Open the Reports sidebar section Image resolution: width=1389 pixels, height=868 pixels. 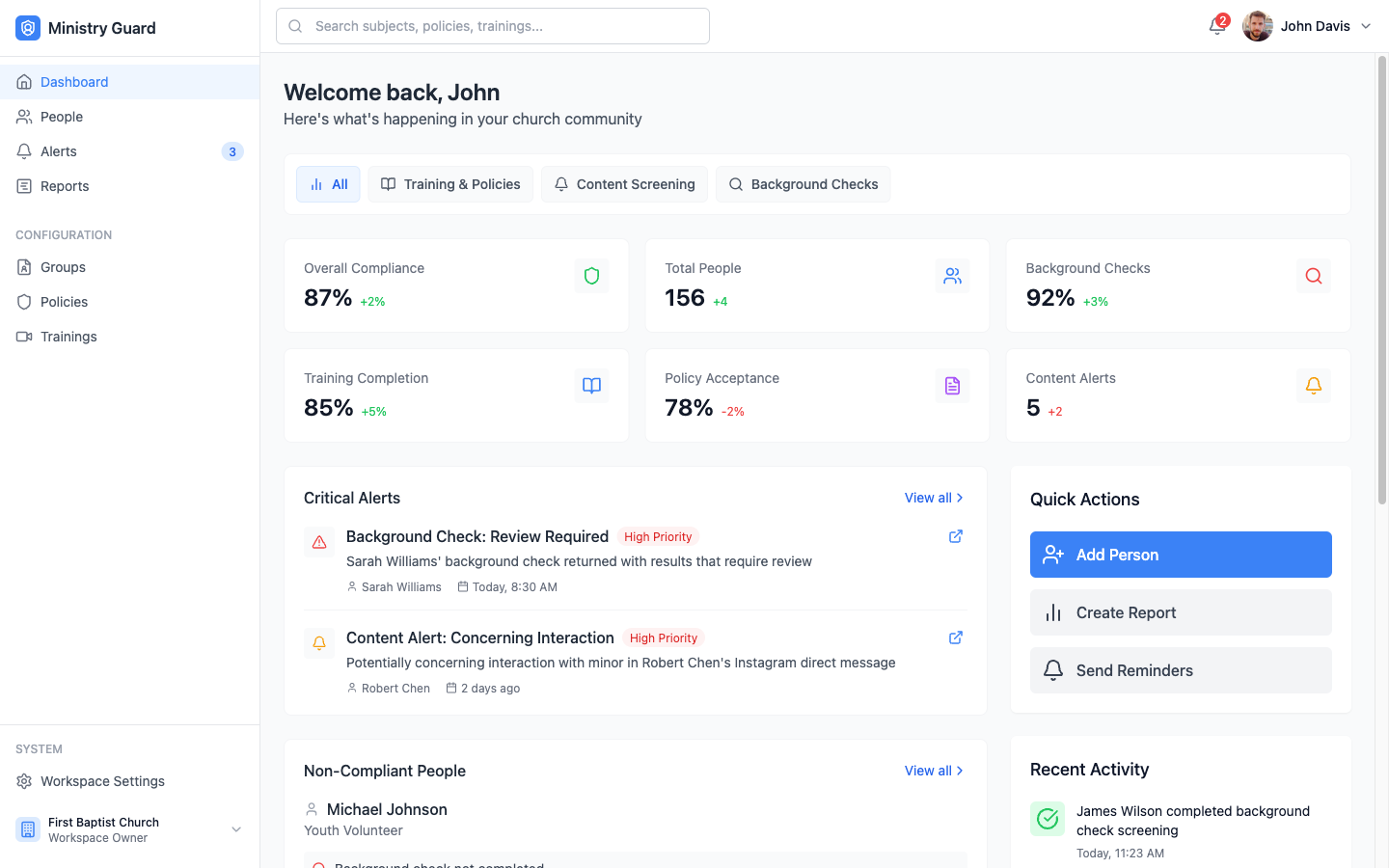point(64,186)
